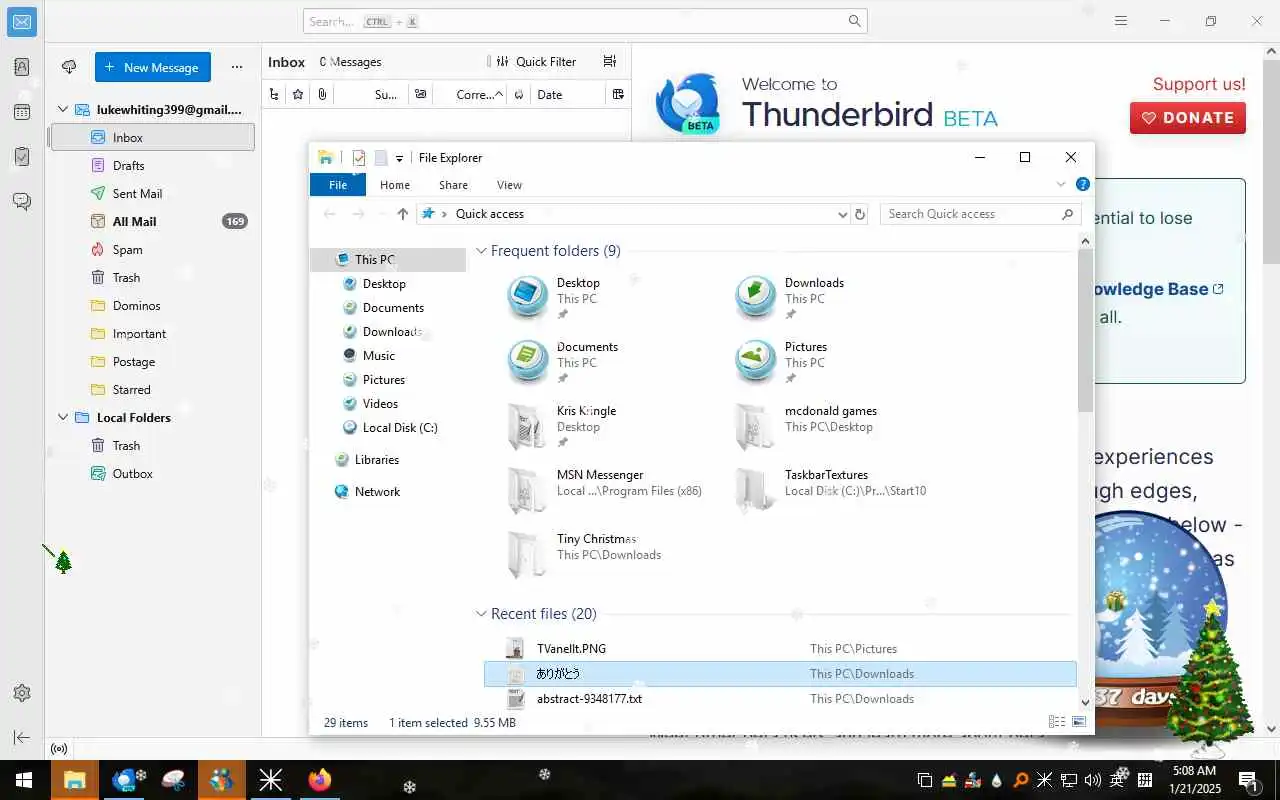Select the abstract-9348177.txt recent file
The height and width of the screenshot is (800, 1280).
[x=780, y=698]
